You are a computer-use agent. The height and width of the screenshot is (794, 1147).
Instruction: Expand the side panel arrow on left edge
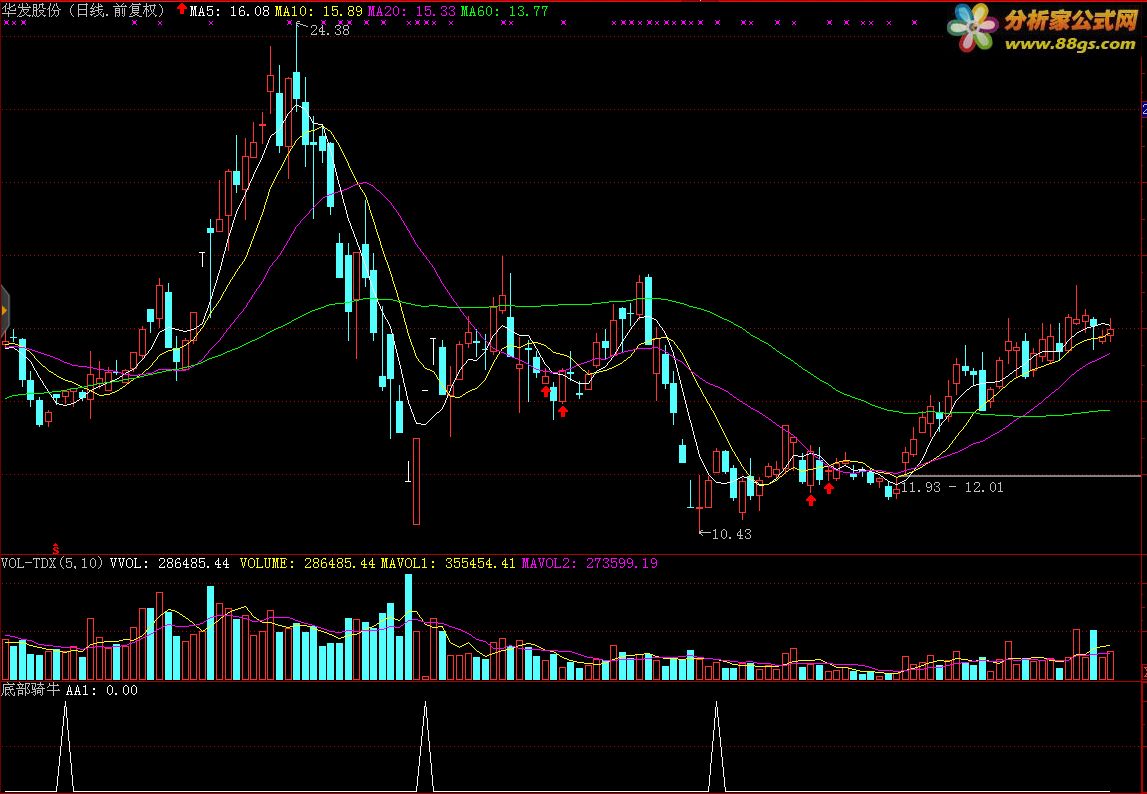(4, 311)
